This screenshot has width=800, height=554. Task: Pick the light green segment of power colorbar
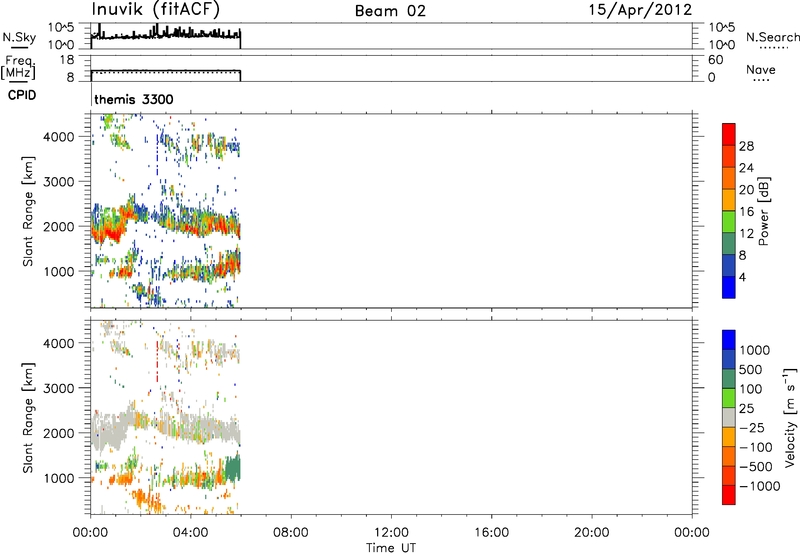point(729,221)
